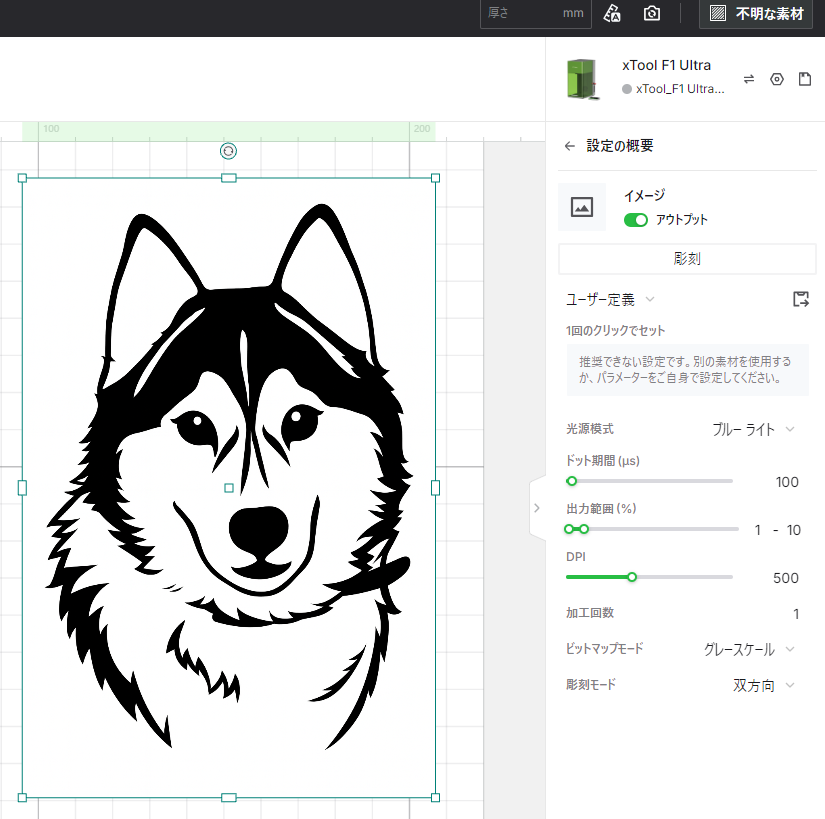The image size is (825, 819).
Task: Toggle the アウトプット output switch
Action: (x=636, y=220)
